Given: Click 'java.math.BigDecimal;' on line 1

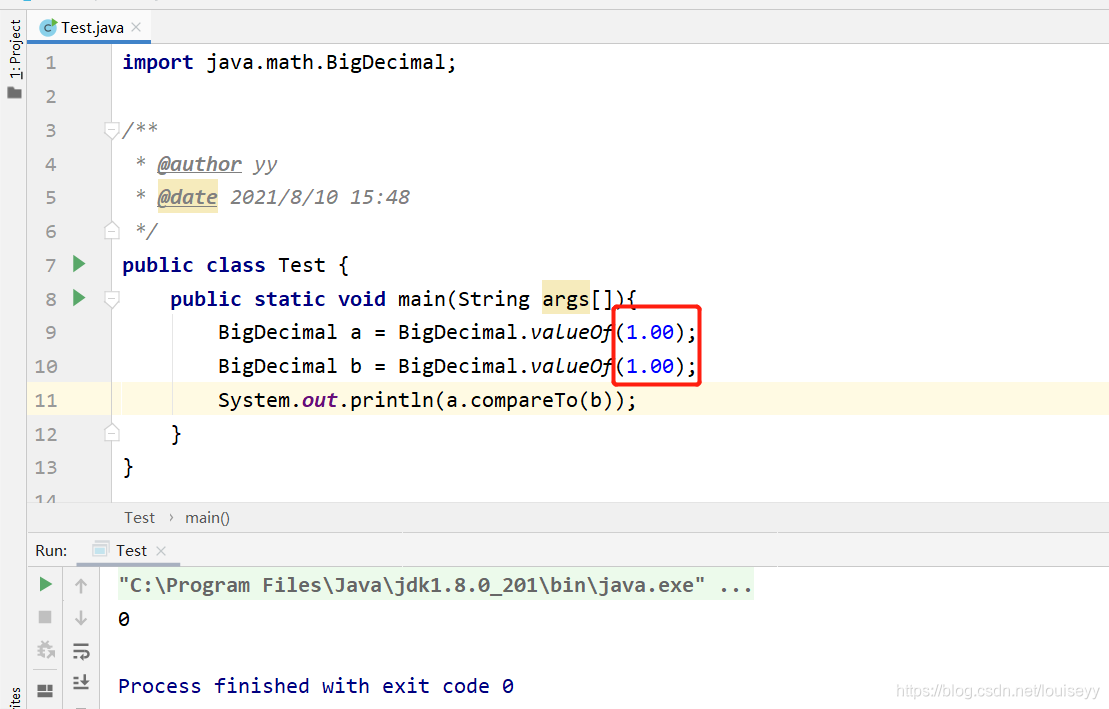Looking at the screenshot, I should tap(331, 62).
